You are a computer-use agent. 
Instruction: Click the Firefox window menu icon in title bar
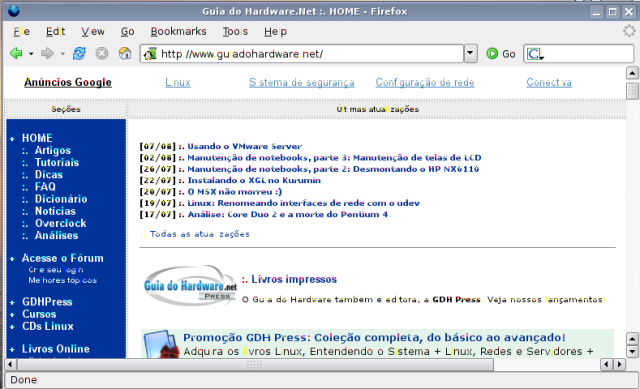pos(13,11)
